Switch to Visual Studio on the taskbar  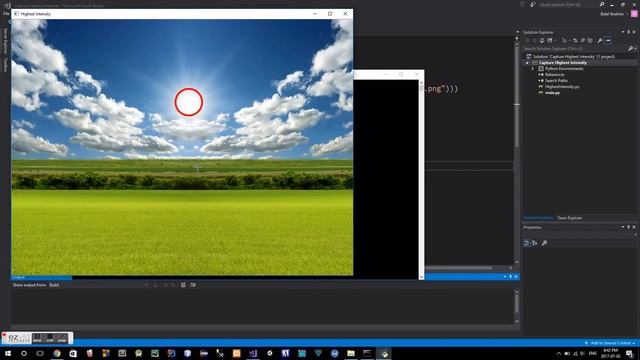click(253, 353)
